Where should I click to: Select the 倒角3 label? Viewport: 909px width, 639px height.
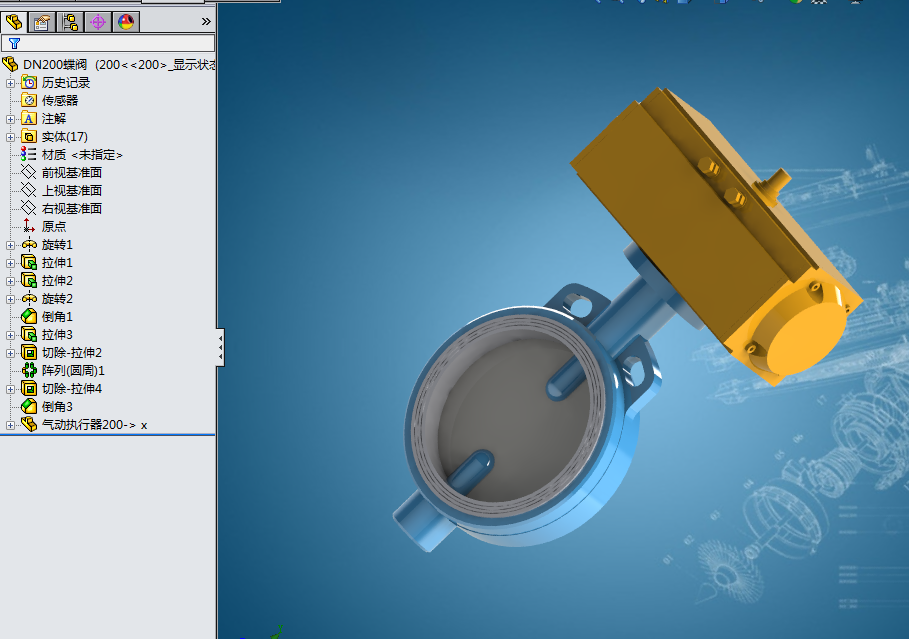pyautogui.click(x=57, y=407)
